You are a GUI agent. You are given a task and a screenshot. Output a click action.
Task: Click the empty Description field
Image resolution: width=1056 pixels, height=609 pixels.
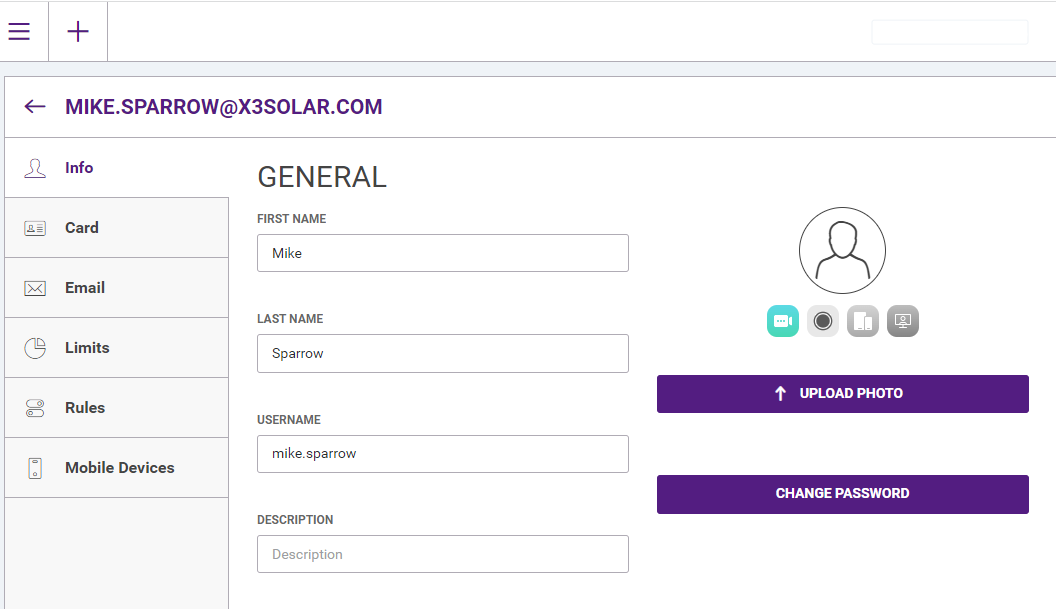tap(442, 554)
